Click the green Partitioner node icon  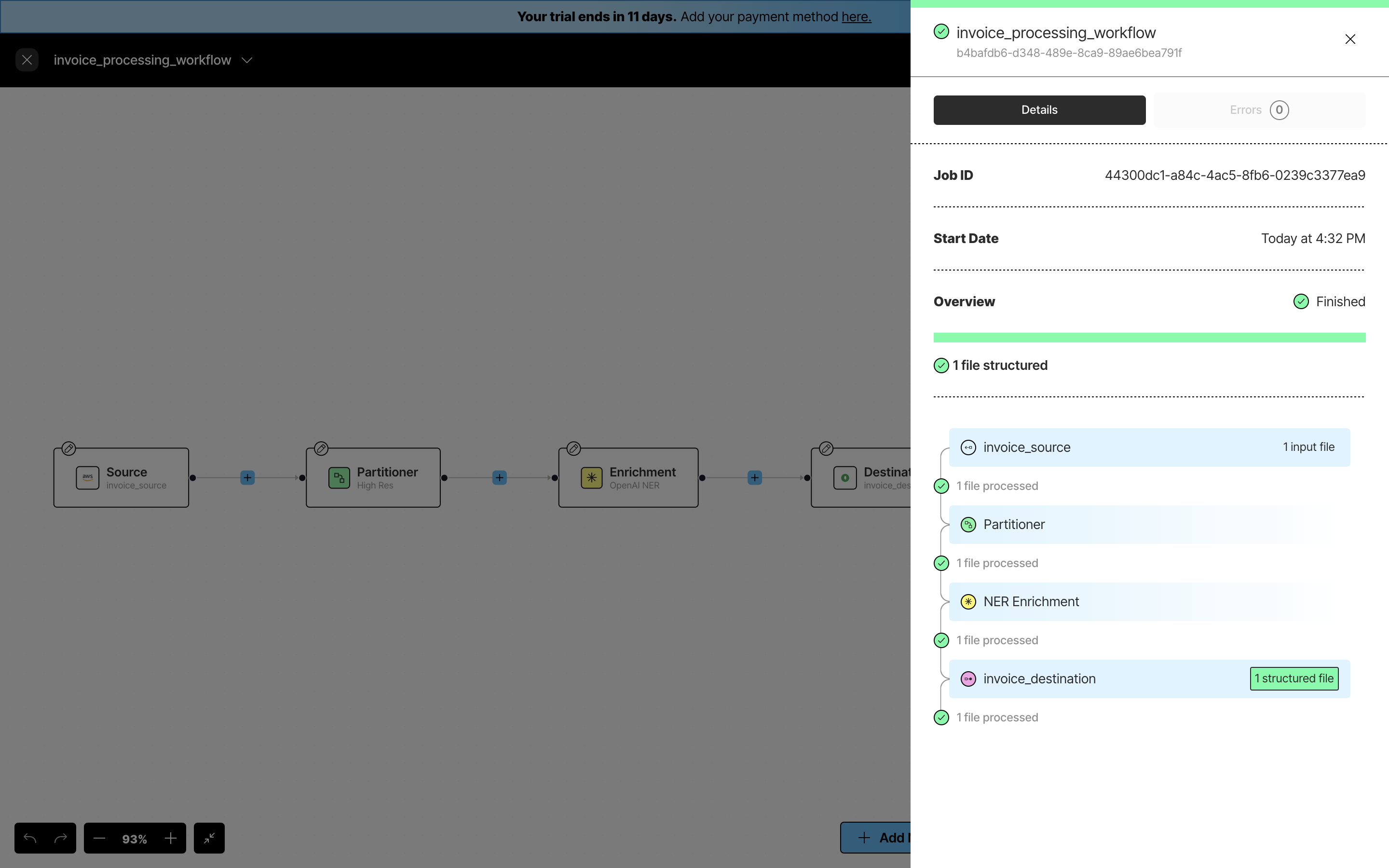click(339, 477)
